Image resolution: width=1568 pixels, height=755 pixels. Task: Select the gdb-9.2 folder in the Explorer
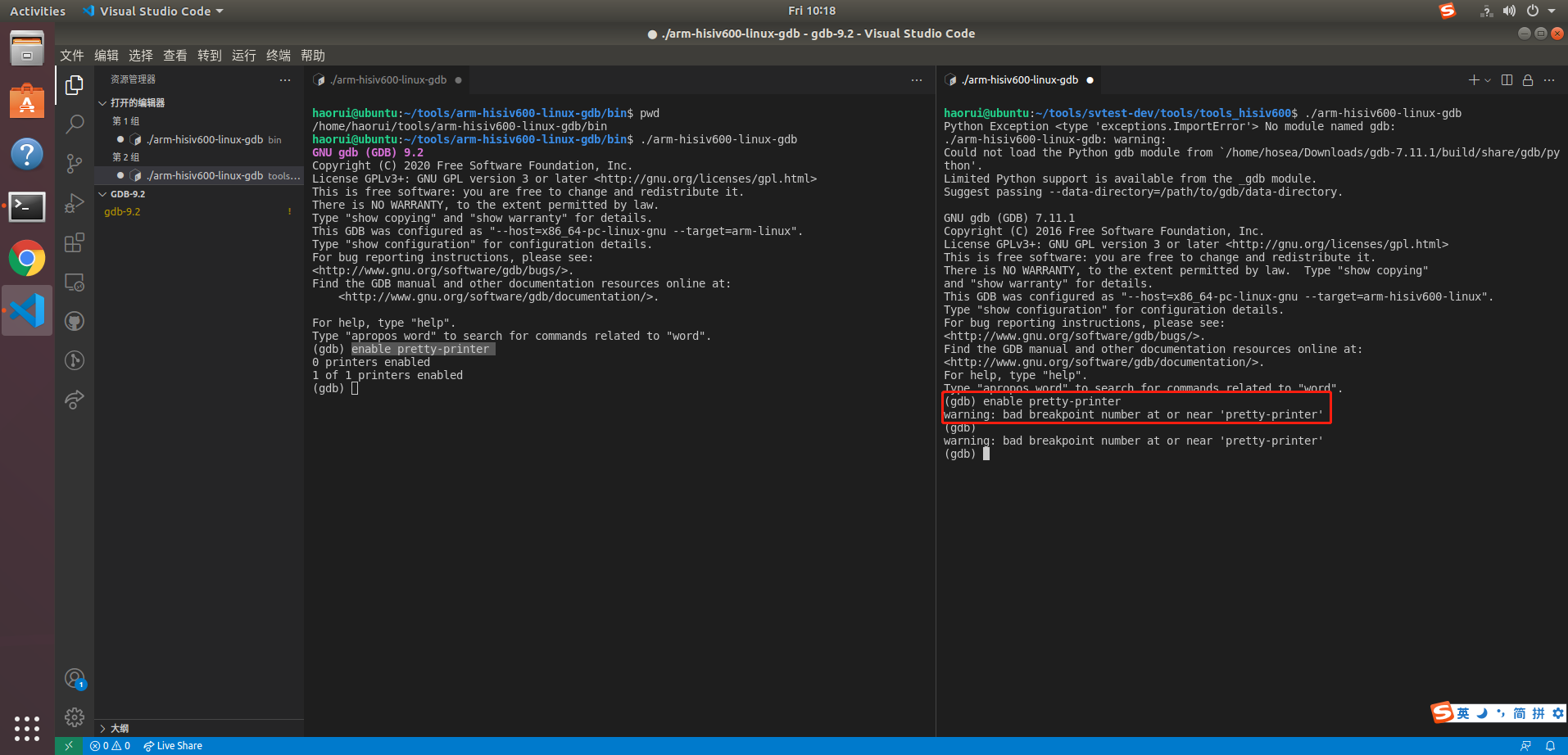[x=199, y=211]
